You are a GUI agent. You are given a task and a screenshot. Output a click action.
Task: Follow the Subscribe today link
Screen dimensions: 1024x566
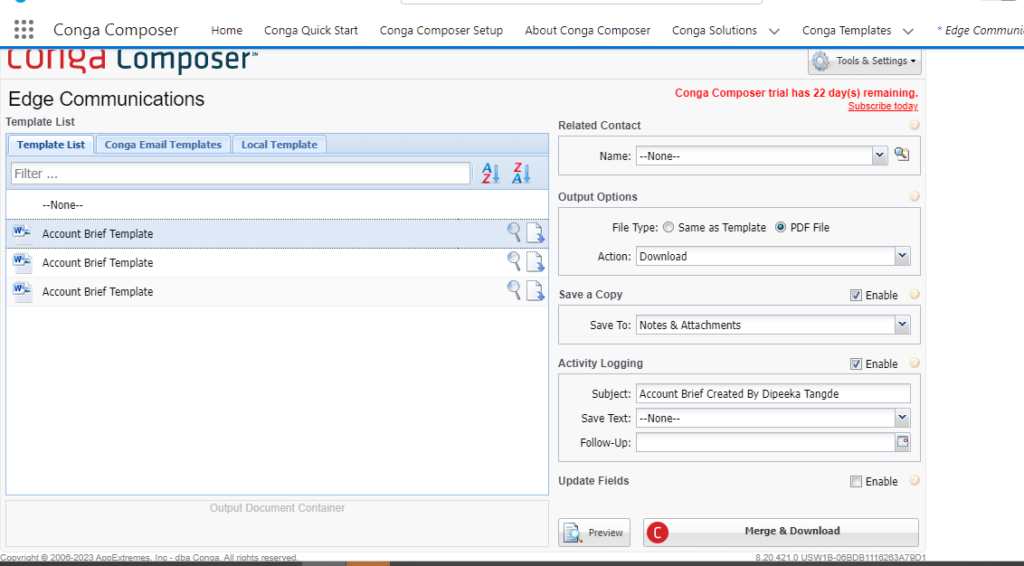(883, 106)
